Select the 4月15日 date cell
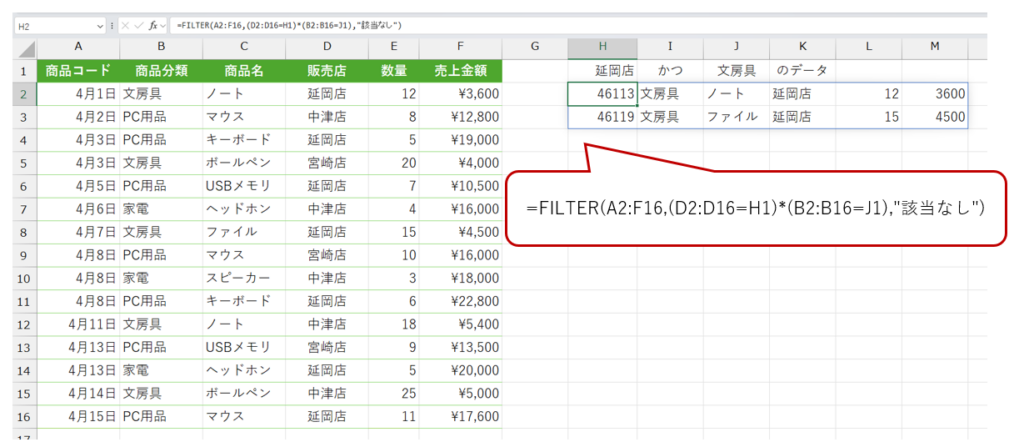This screenshot has height=442, width=1024. tap(78, 416)
